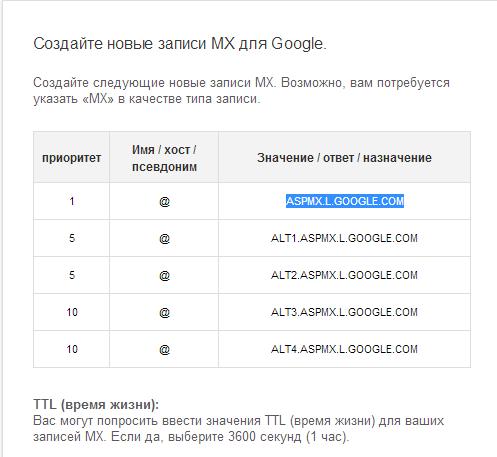Image resolution: width=497 pixels, height=457 pixels.
Task: Click the Значение / ответ / назначение header
Action: tap(344, 157)
